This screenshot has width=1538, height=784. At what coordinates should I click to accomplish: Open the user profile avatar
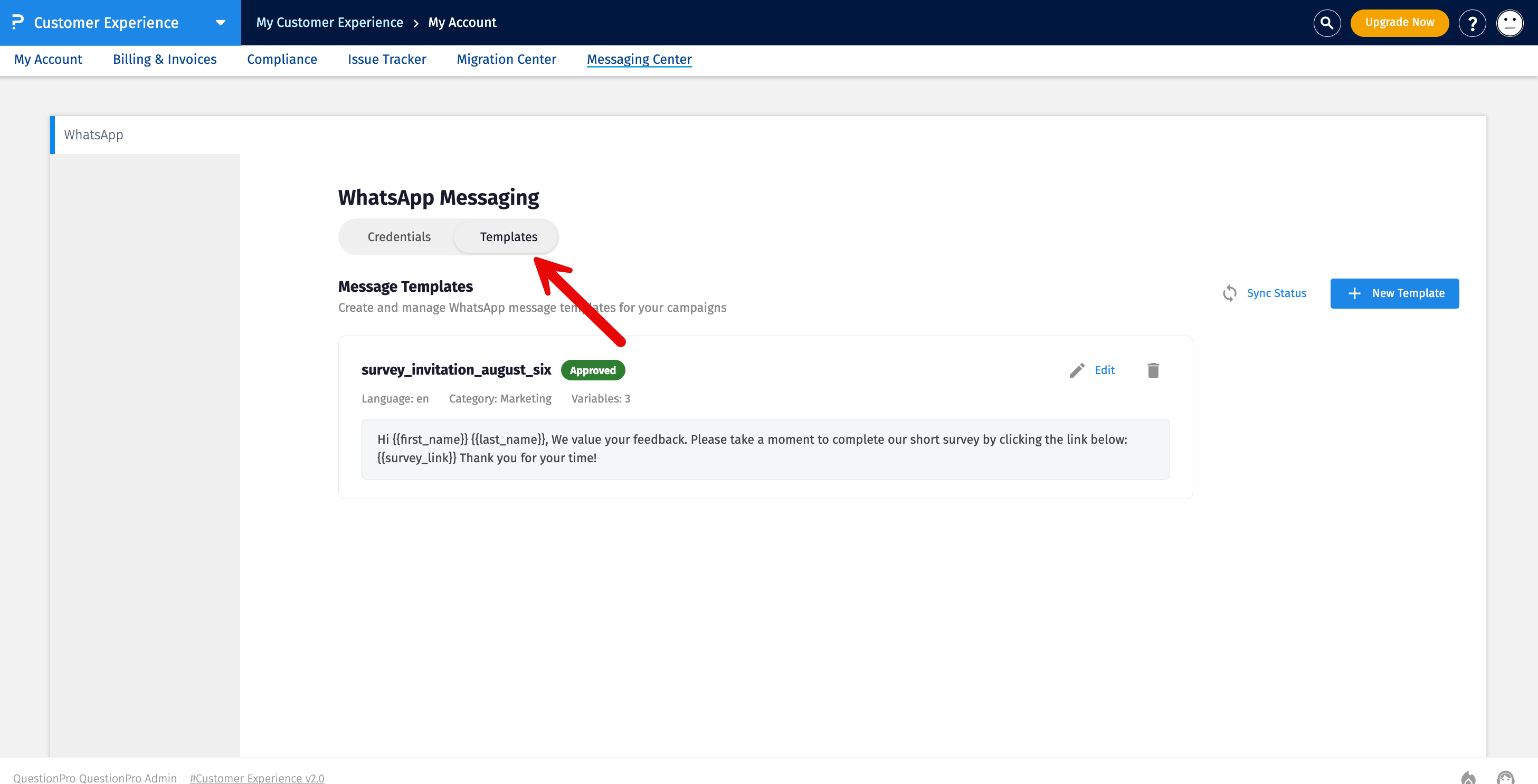click(1509, 23)
